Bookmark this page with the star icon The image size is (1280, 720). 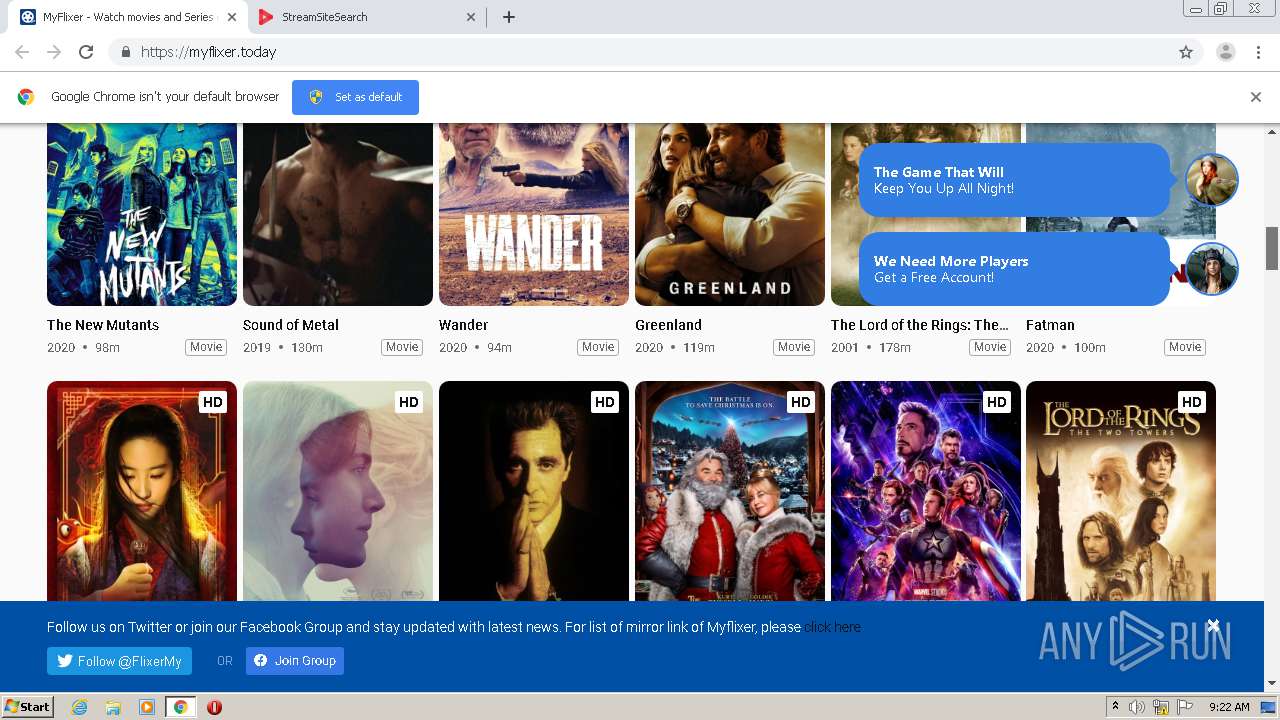[1186, 52]
